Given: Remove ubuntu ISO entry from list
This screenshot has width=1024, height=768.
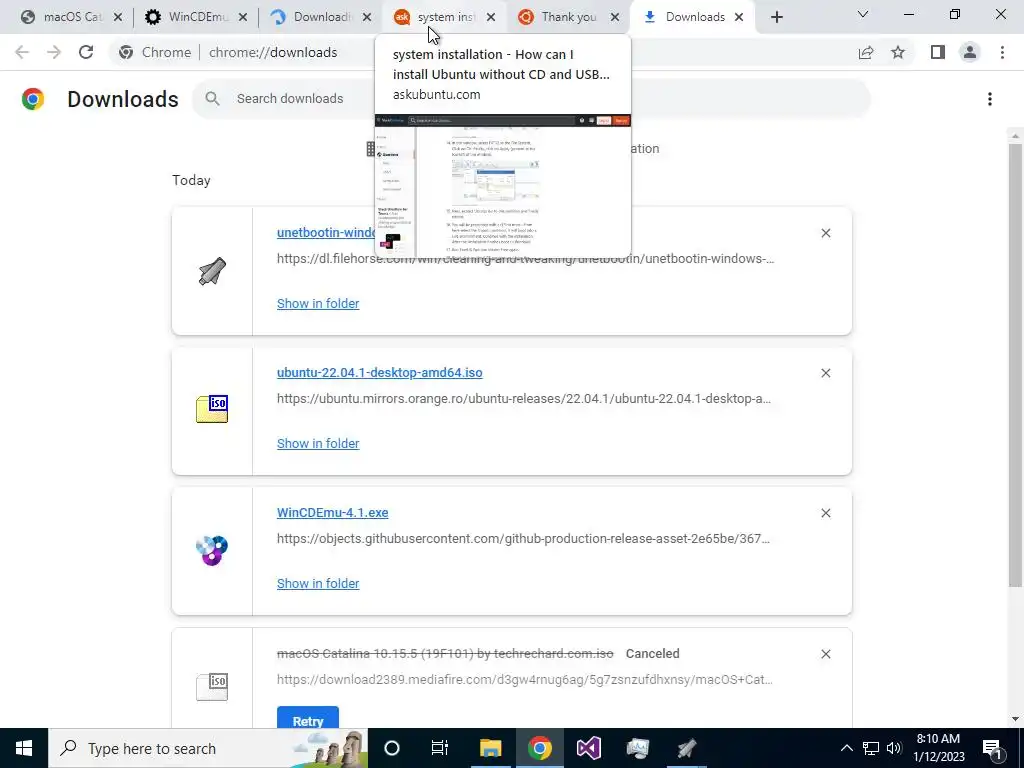Looking at the screenshot, I should 825,373.
